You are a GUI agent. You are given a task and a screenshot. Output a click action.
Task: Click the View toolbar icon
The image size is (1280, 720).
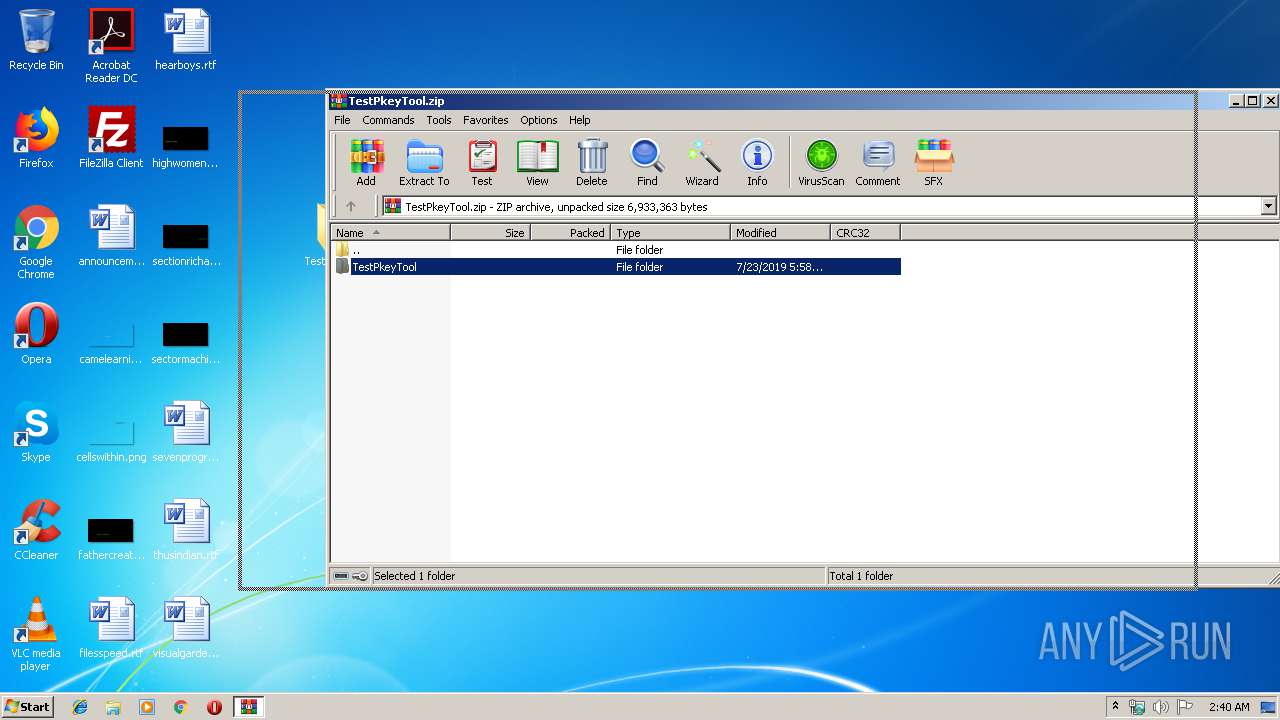tap(537, 163)
